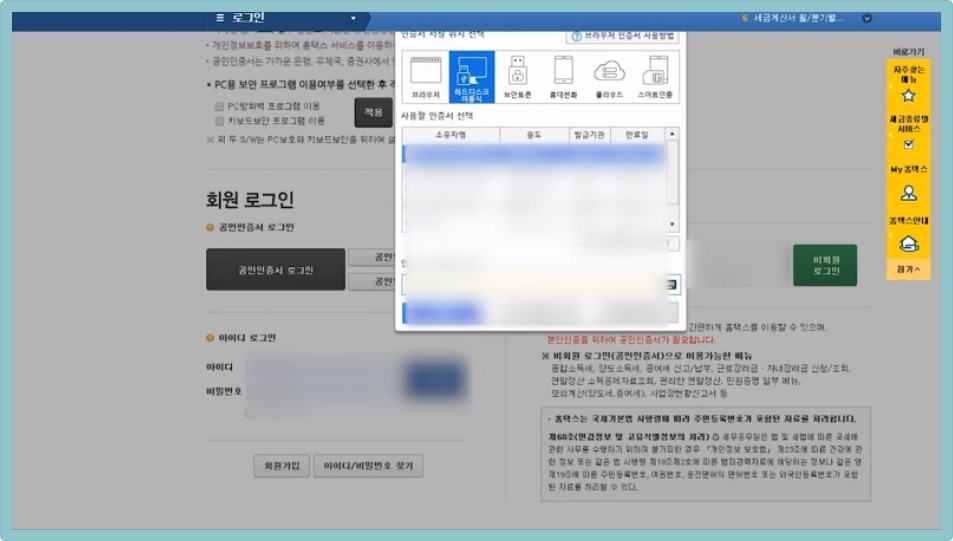The width and height of the screenshot is (953, 541).
Task: Sort certificates by 용도 column
Action: coord(534,135)
